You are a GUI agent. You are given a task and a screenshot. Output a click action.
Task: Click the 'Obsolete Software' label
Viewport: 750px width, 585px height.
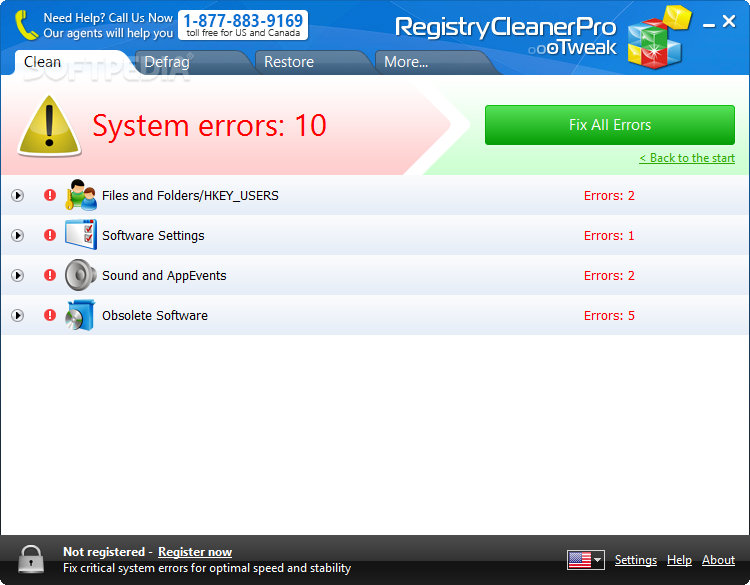pos(155,316)
